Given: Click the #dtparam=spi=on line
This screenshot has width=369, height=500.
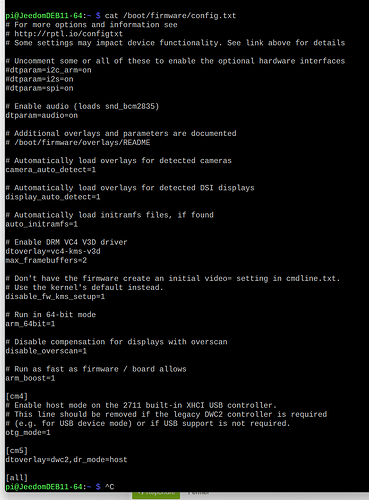Looking at the screenshot, I should click(x=39, y=88).
